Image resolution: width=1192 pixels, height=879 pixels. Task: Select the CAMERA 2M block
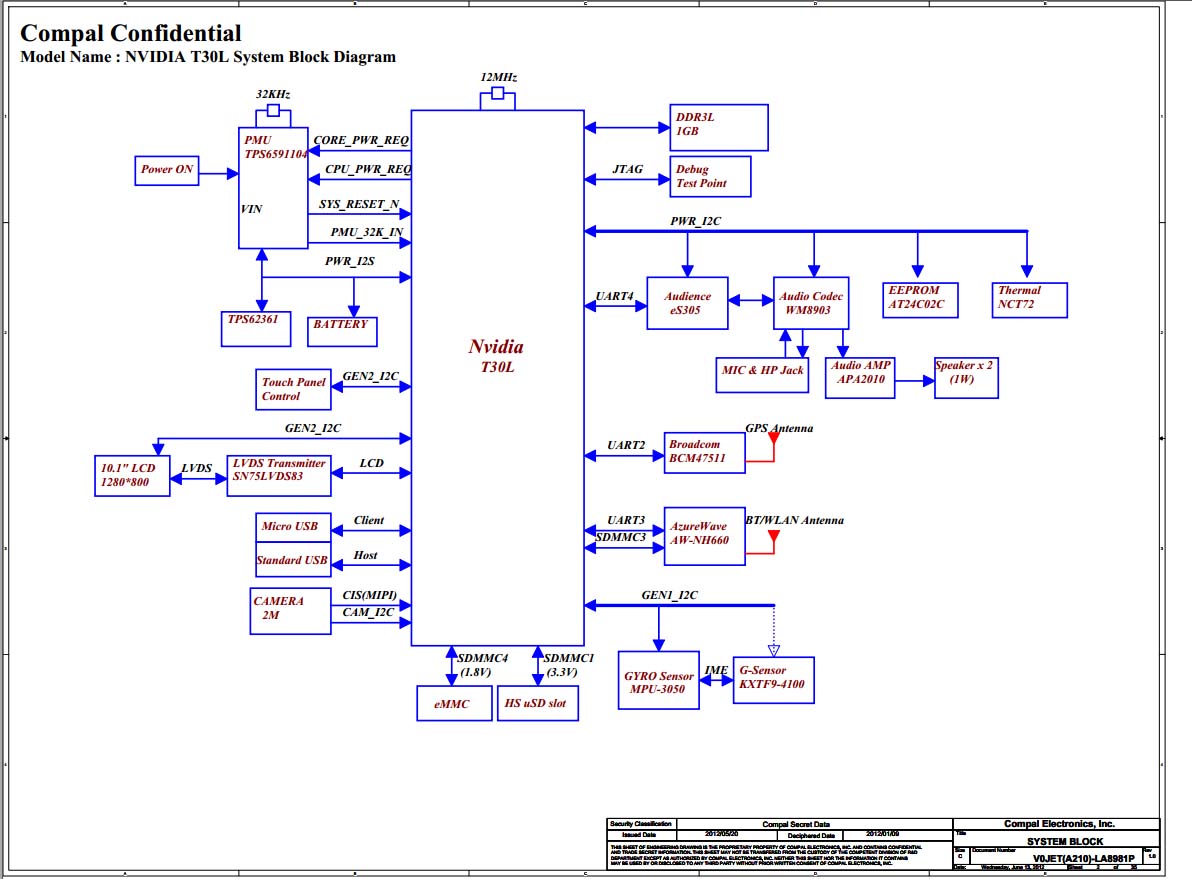click(x=290, y=611)
